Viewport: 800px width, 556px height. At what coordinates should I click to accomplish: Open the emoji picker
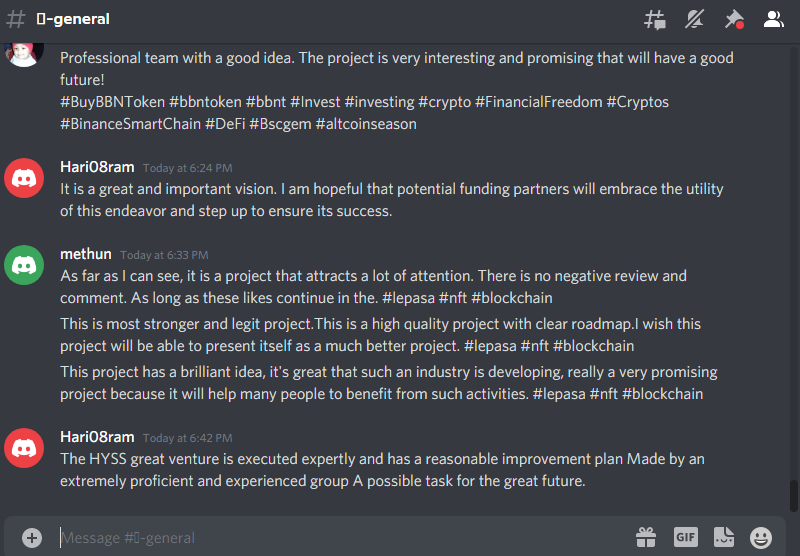tap(761, 538)
